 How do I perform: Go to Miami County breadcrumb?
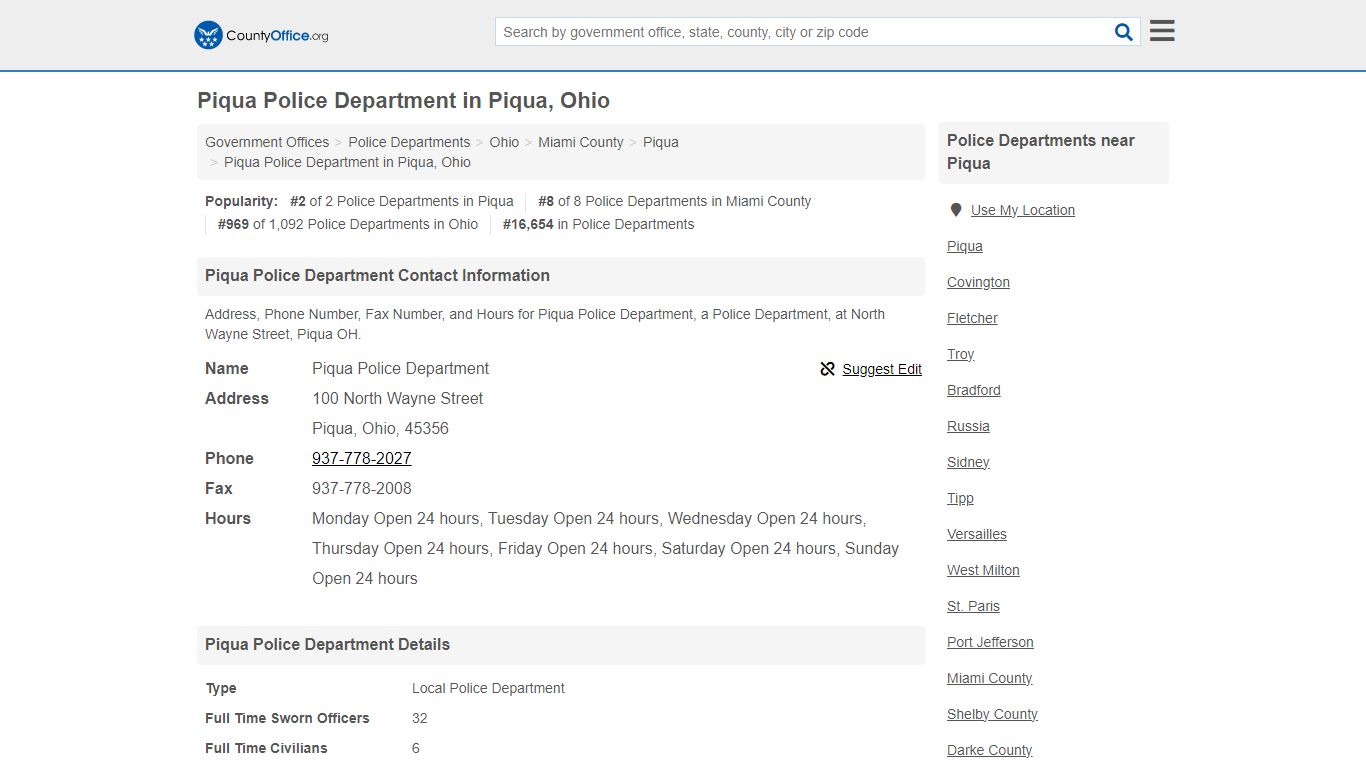point(581,142)
